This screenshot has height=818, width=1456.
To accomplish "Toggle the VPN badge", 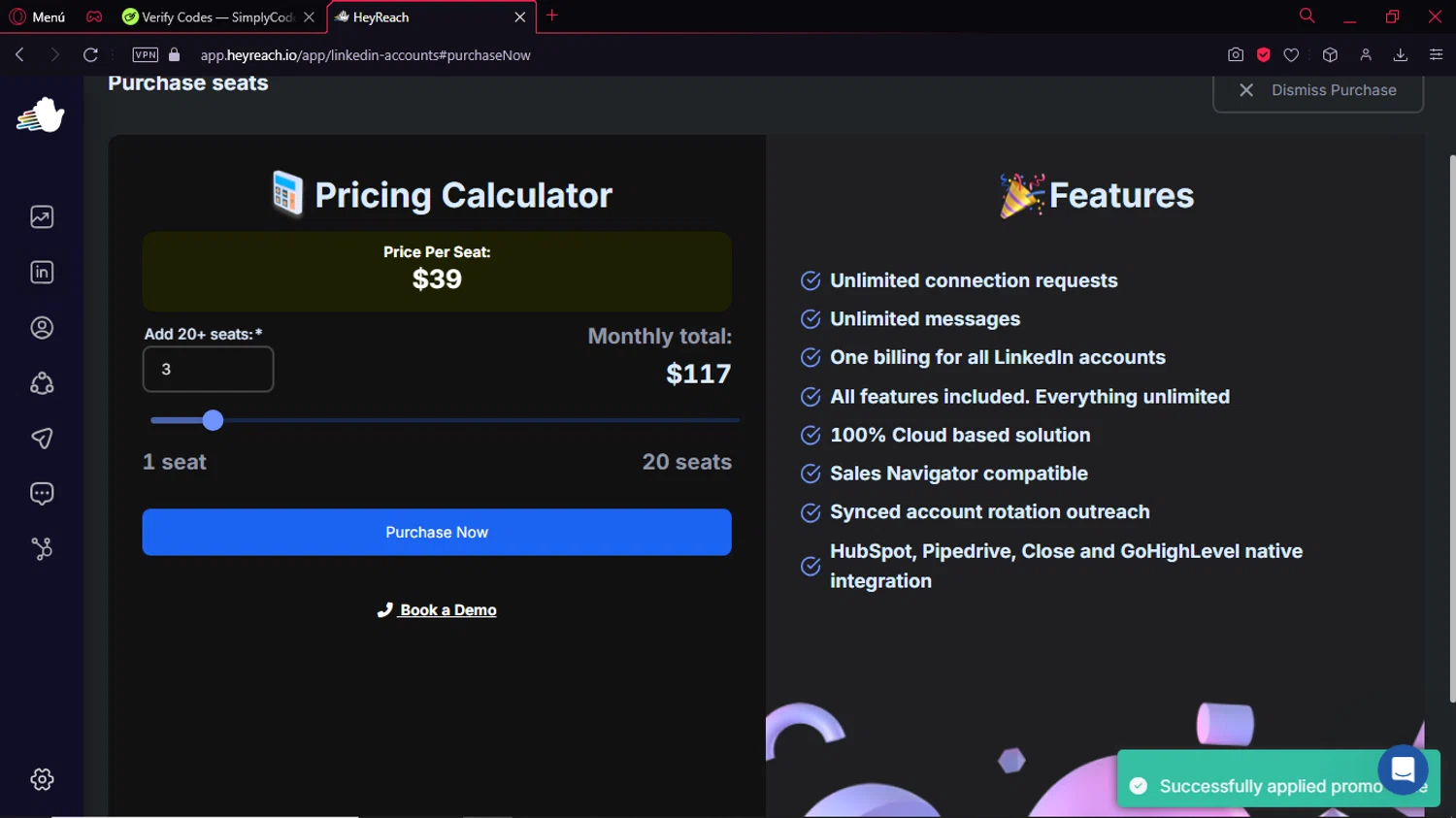I will point(146,55).
